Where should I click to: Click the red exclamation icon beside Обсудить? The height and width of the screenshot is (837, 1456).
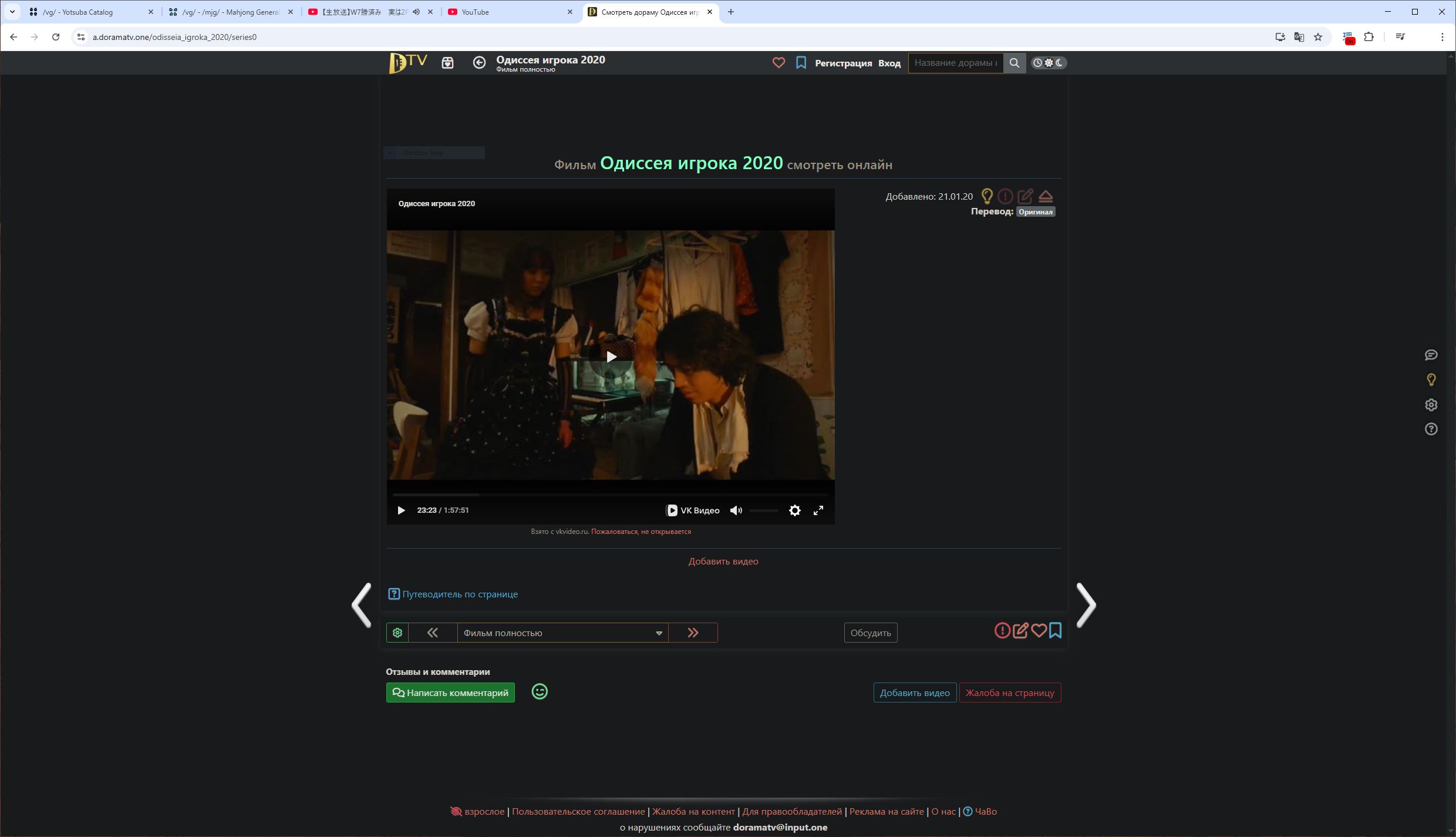[1002, 630]
